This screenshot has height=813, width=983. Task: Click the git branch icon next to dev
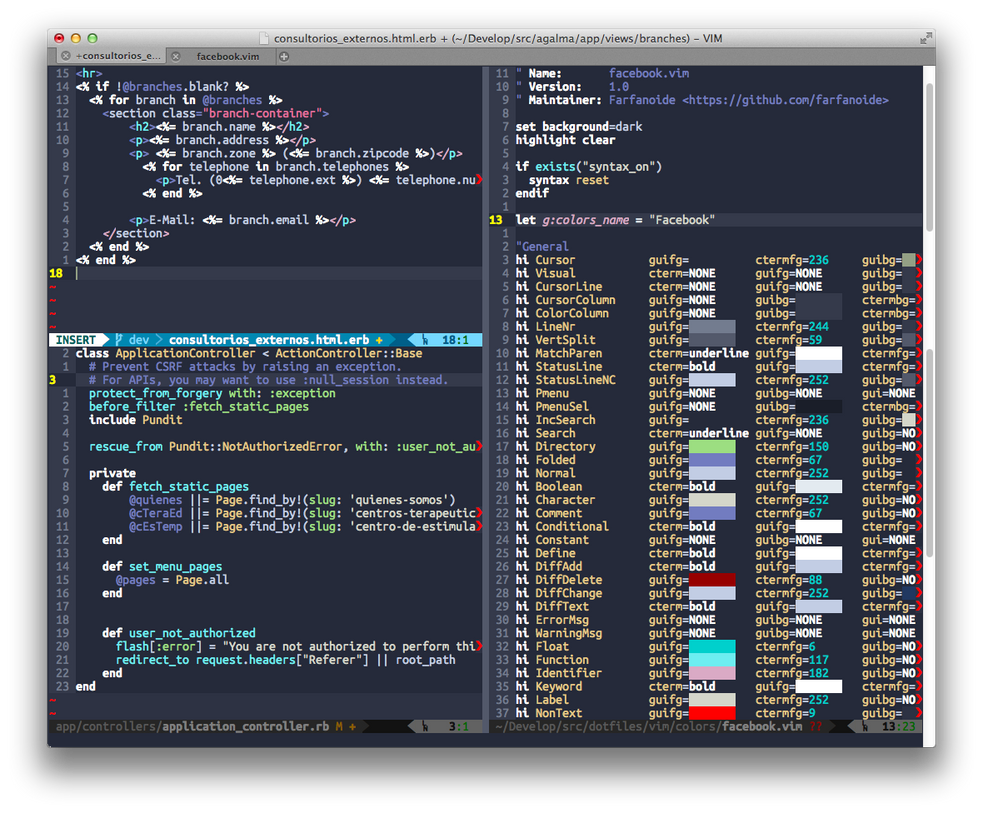(x=118, y=340)
